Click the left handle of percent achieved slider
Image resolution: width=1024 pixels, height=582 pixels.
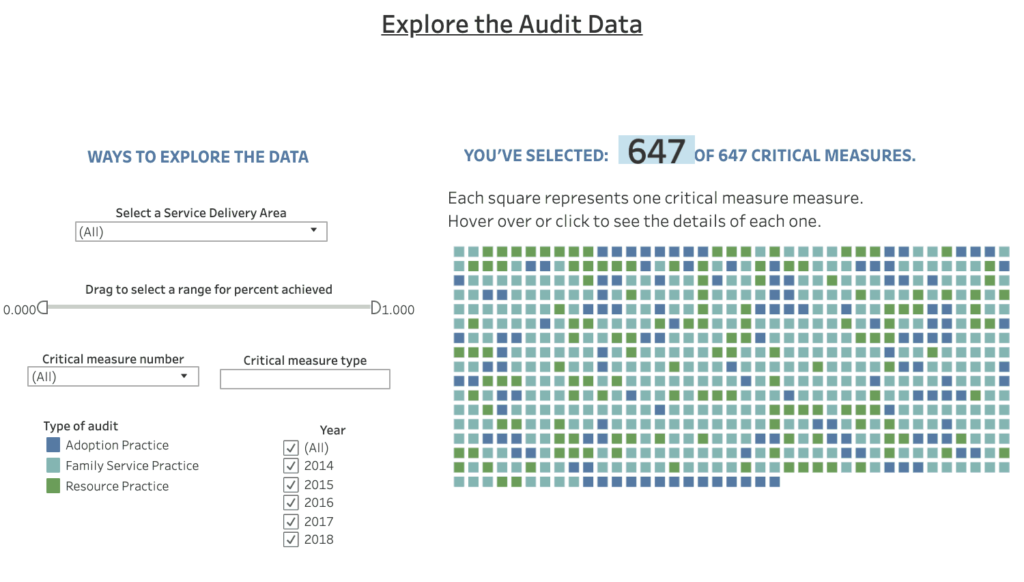click(x=43, y=308)
